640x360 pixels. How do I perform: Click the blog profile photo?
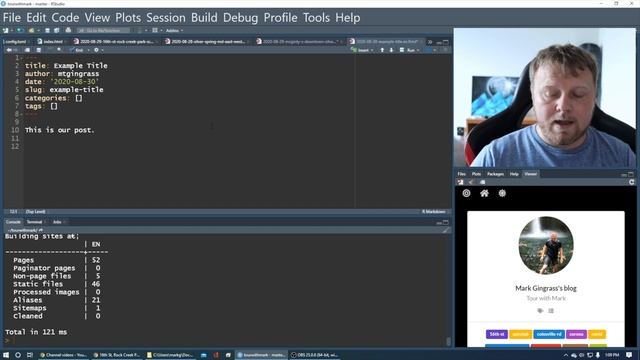click(546, 245)
